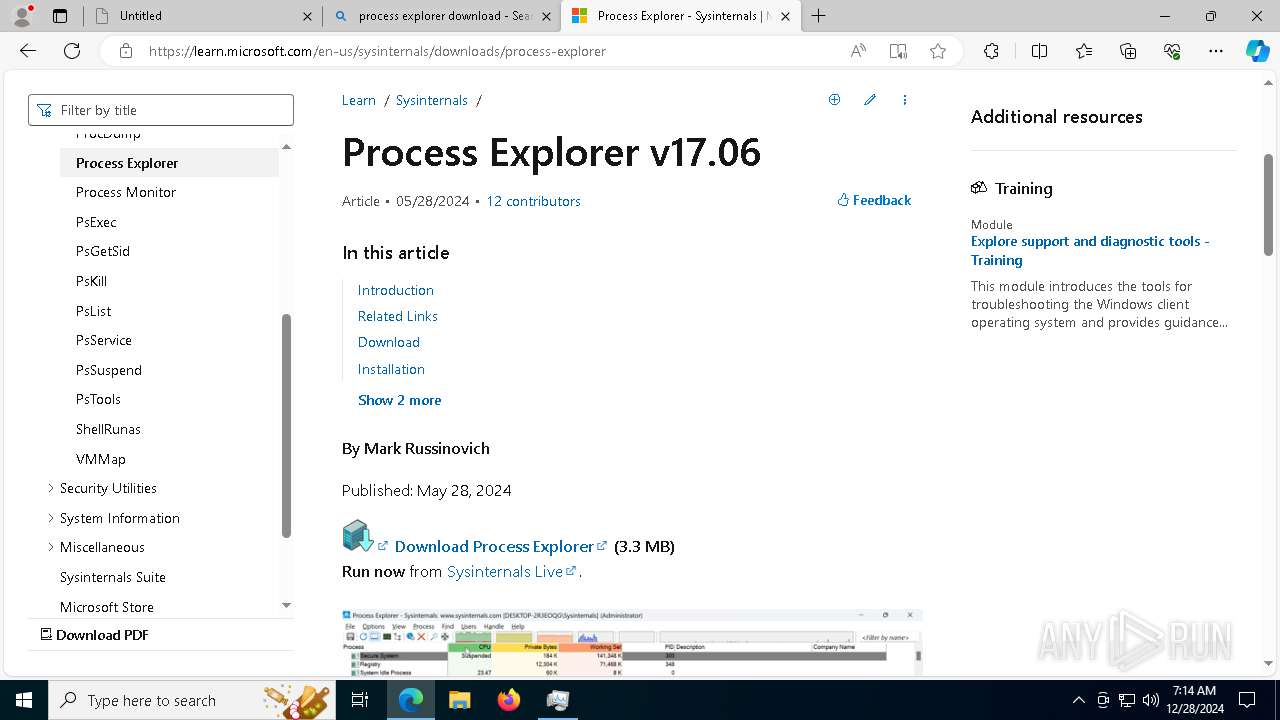Image resolution: width=1280 pixels, height=720 pixels.
Task: Close the Untitled tab
Action: pyautogui.click(x=307, y=16)
